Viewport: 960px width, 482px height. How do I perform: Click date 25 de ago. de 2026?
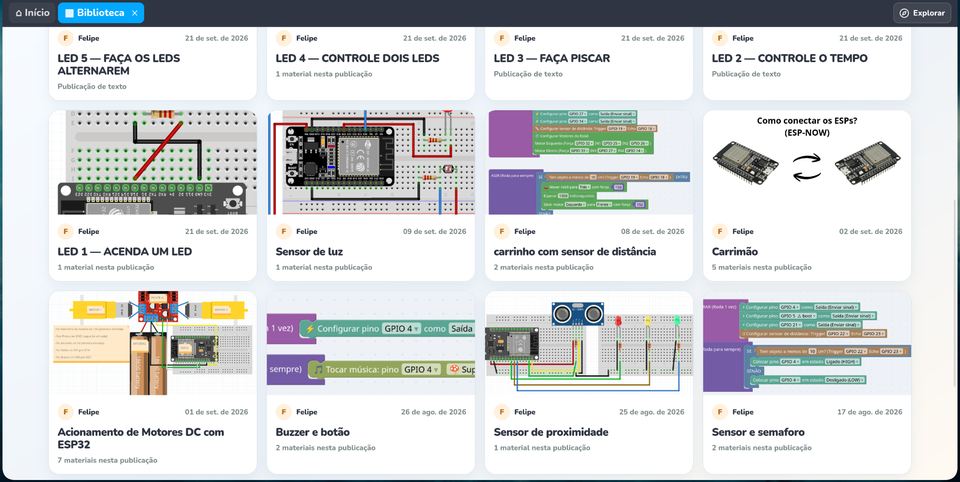coord(651,412)
